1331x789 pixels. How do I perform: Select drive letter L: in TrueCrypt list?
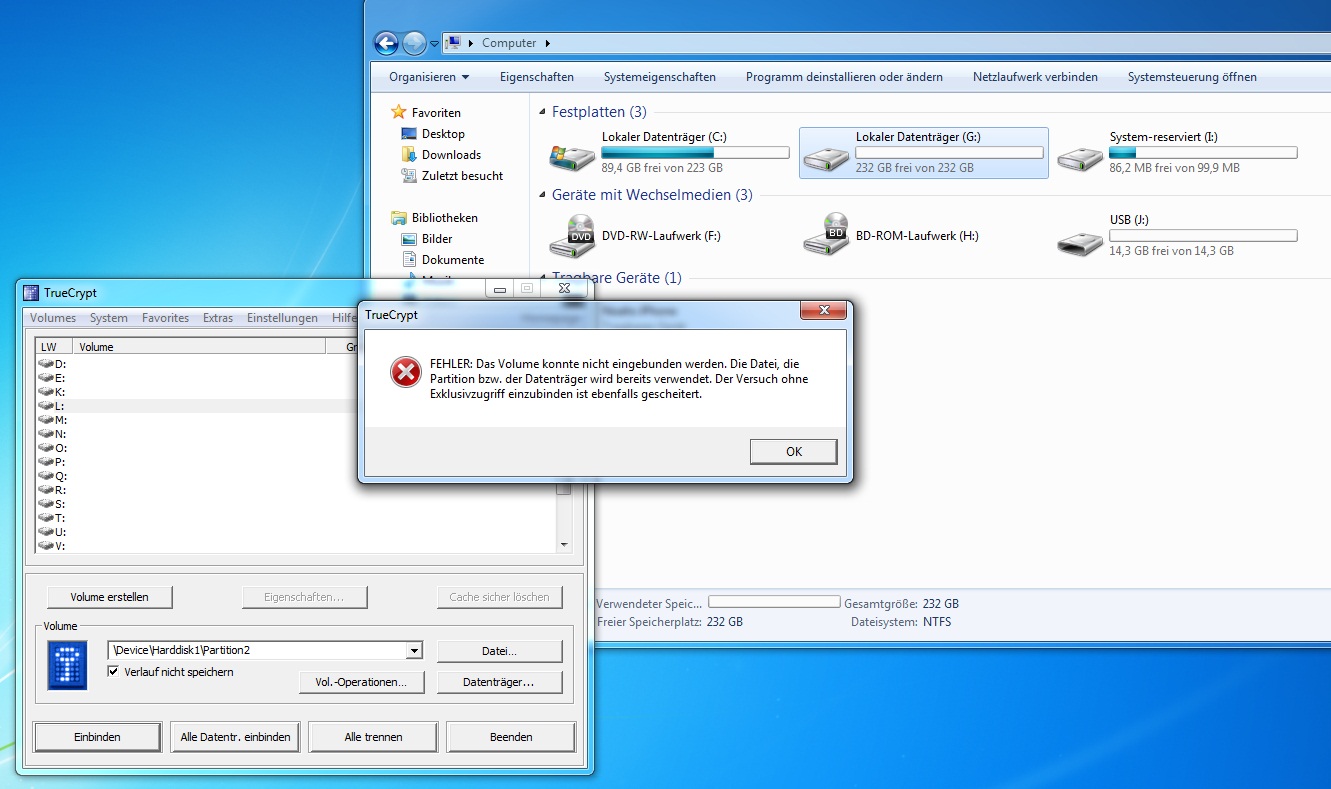52,406
